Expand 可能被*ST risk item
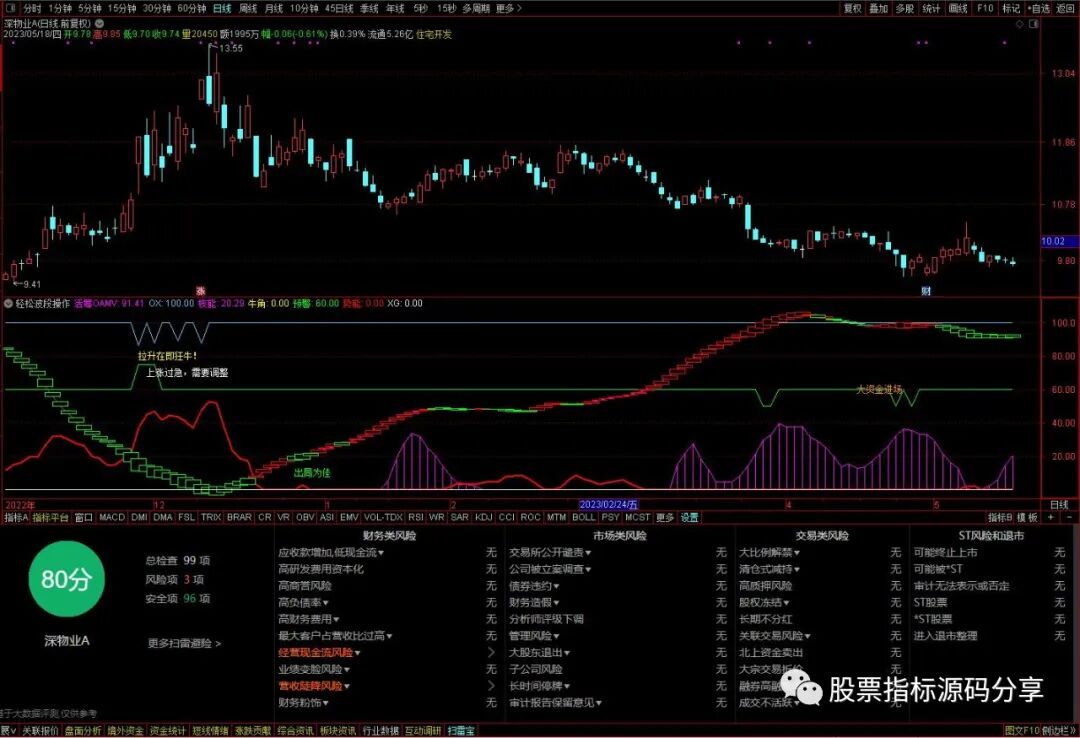This screenshot has width=1080, height=738. click(x=938, y=569)
